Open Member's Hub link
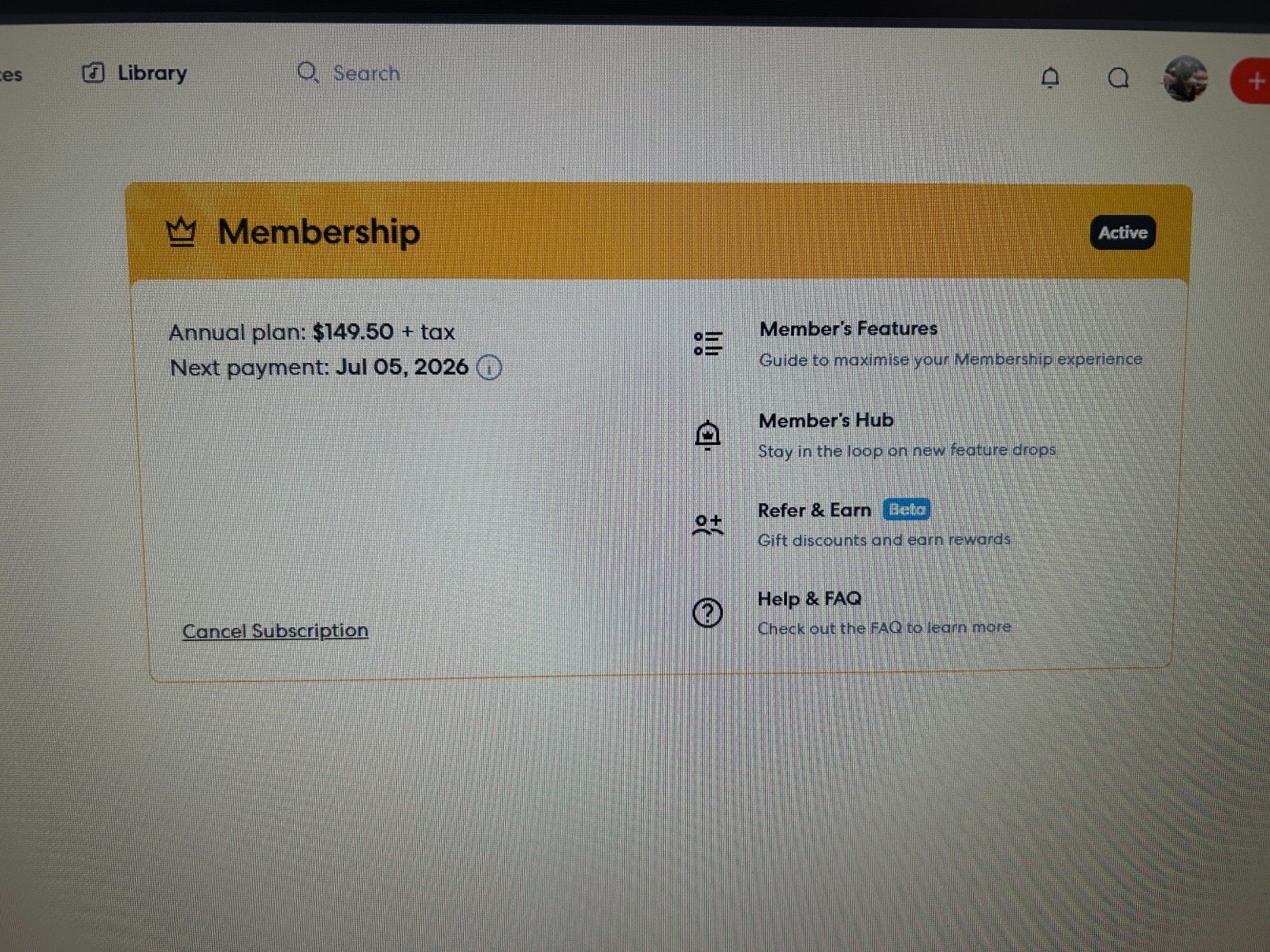 (826, 420)
